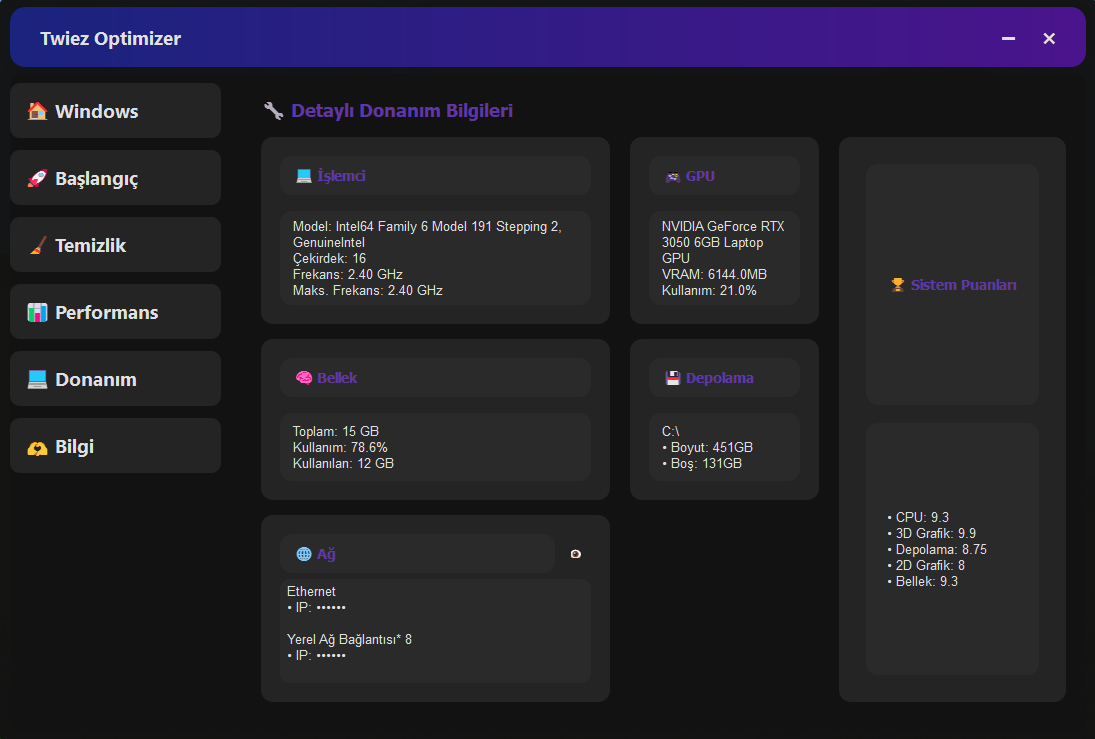Click the 'Frekans: 2.40 GHz' line
Screen dimensions: 1095x739
pyautogui.click(x=347, y=275)
